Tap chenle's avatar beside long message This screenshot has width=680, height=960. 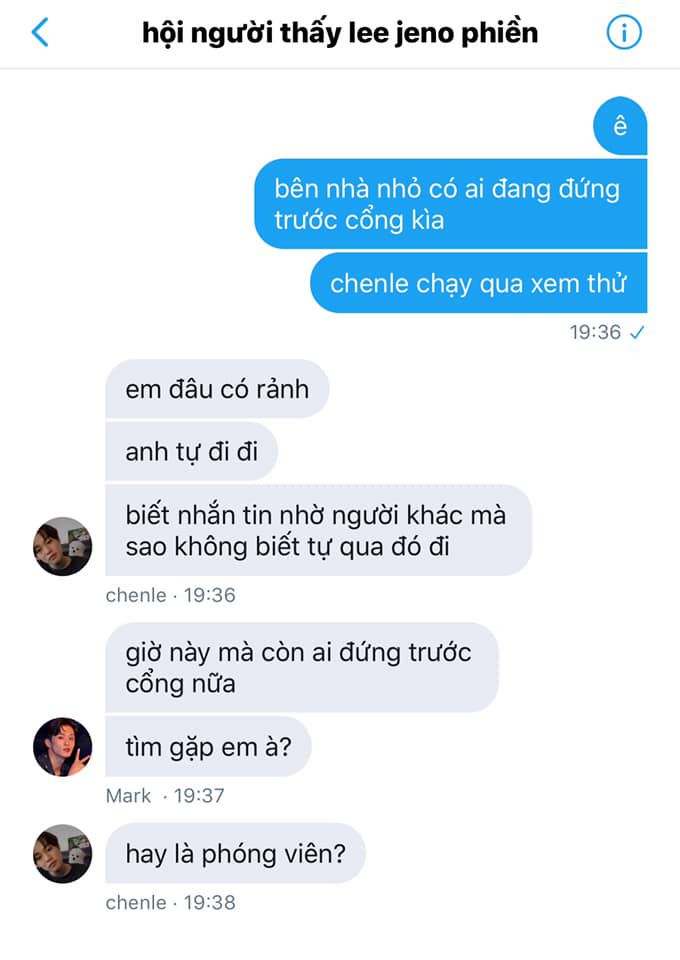coord(62,546)
